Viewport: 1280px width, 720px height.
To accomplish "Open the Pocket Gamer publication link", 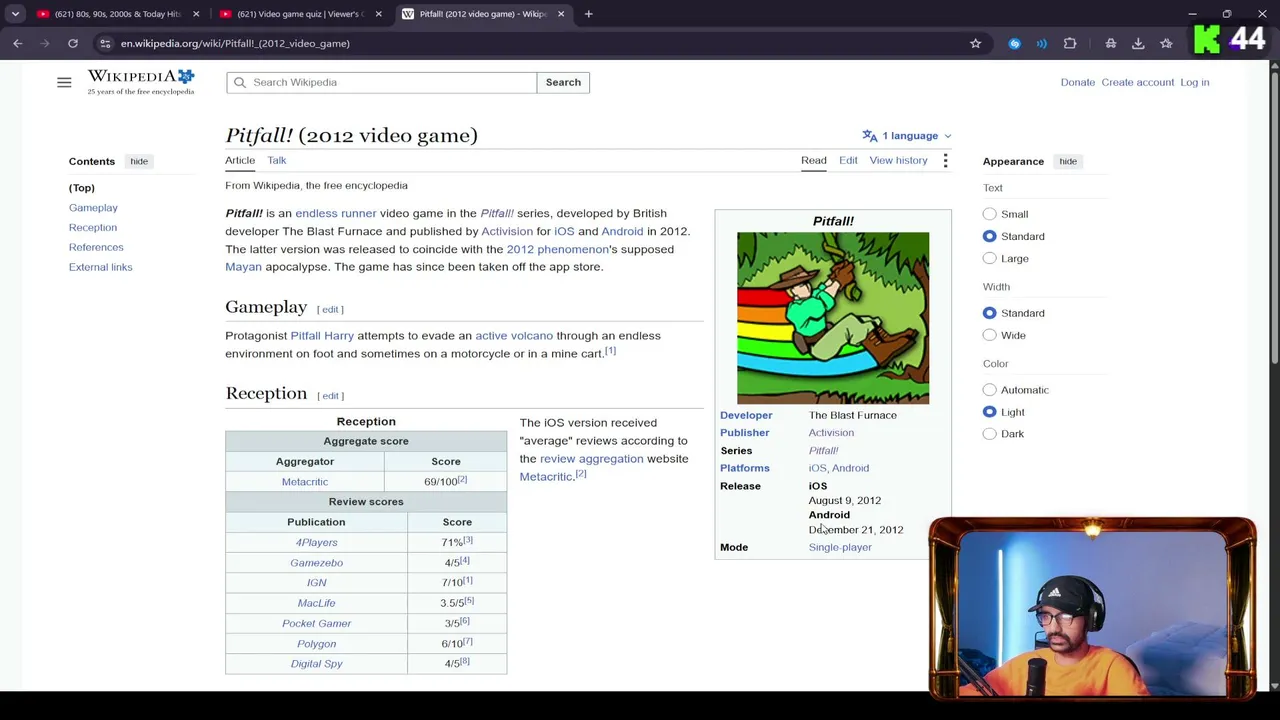I will pos(316,623).
